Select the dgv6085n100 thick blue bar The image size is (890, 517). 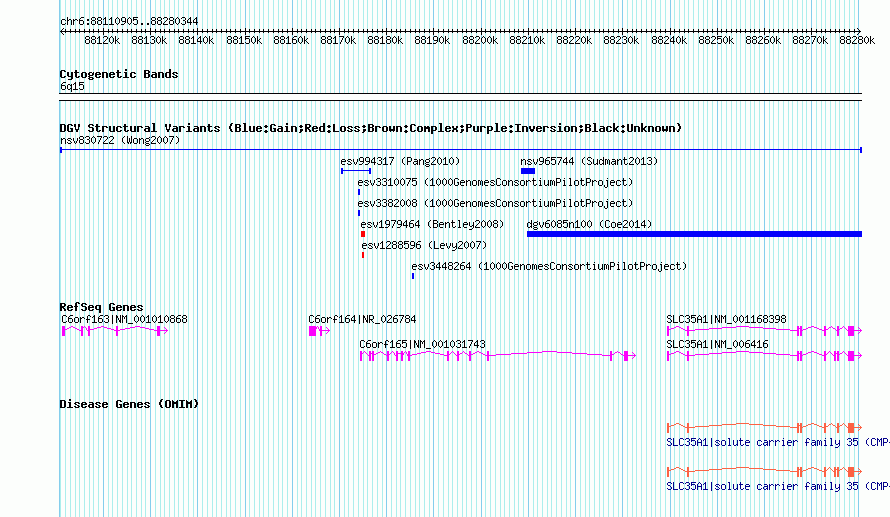point(694,234)
